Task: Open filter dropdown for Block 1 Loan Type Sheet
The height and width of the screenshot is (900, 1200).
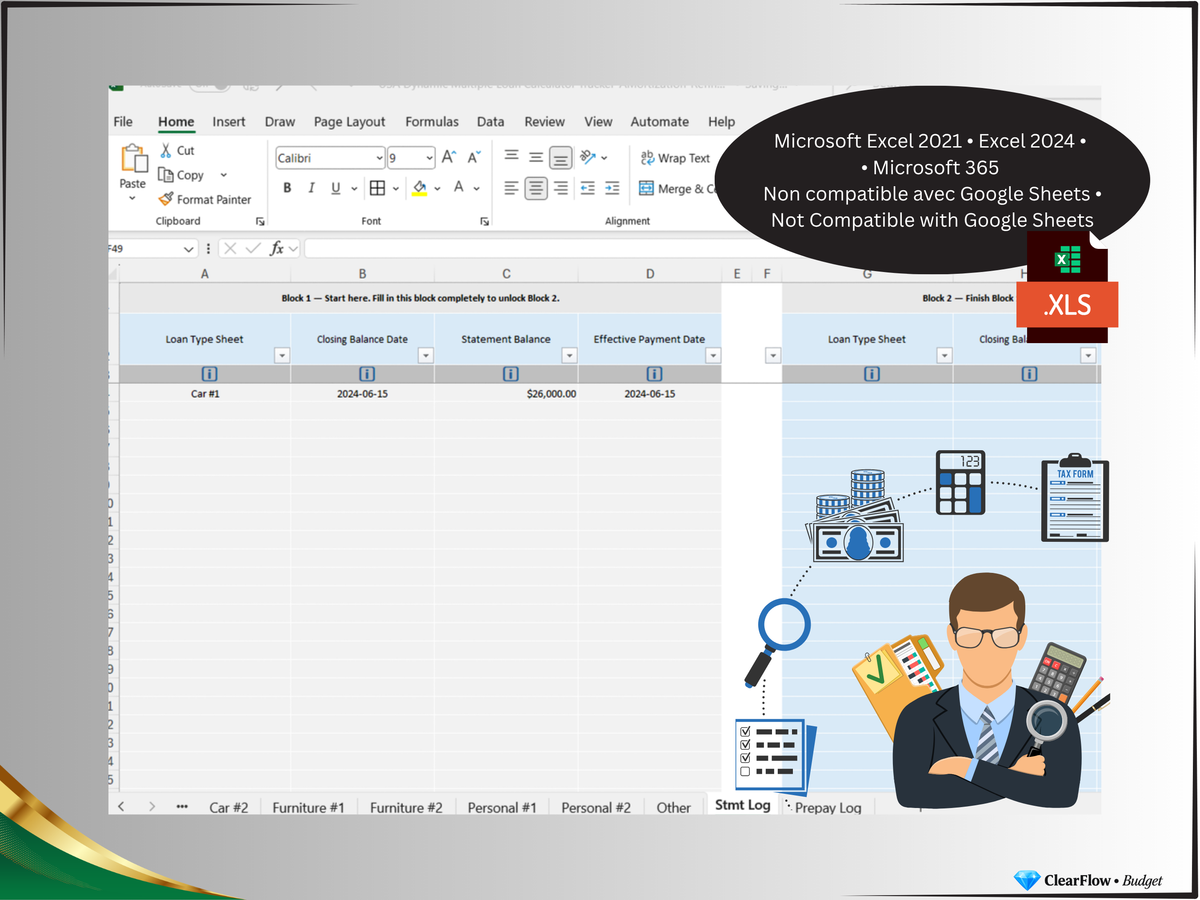Action: click(x=282, y=355)
